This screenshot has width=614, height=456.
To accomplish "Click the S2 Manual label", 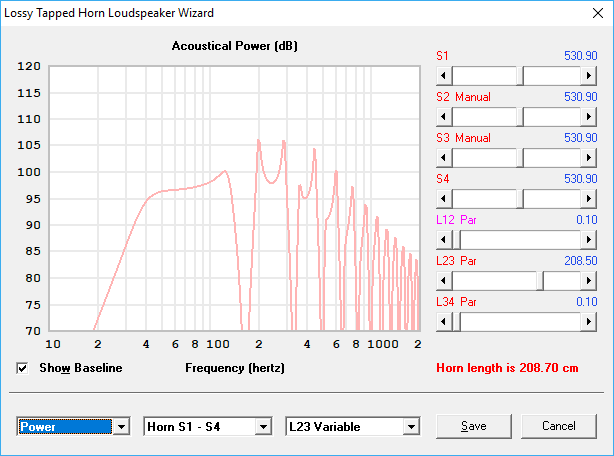I will click(x=463, y=97).
